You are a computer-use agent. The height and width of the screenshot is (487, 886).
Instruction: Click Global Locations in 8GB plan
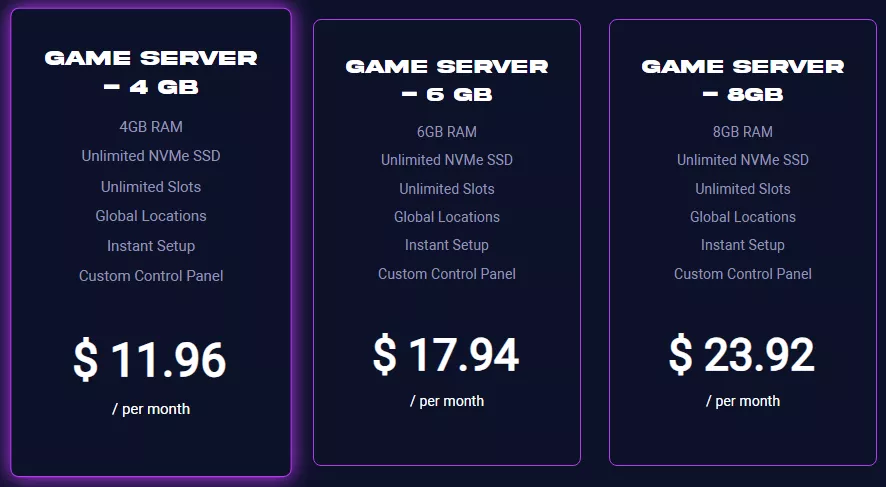[x=743, y=217]
